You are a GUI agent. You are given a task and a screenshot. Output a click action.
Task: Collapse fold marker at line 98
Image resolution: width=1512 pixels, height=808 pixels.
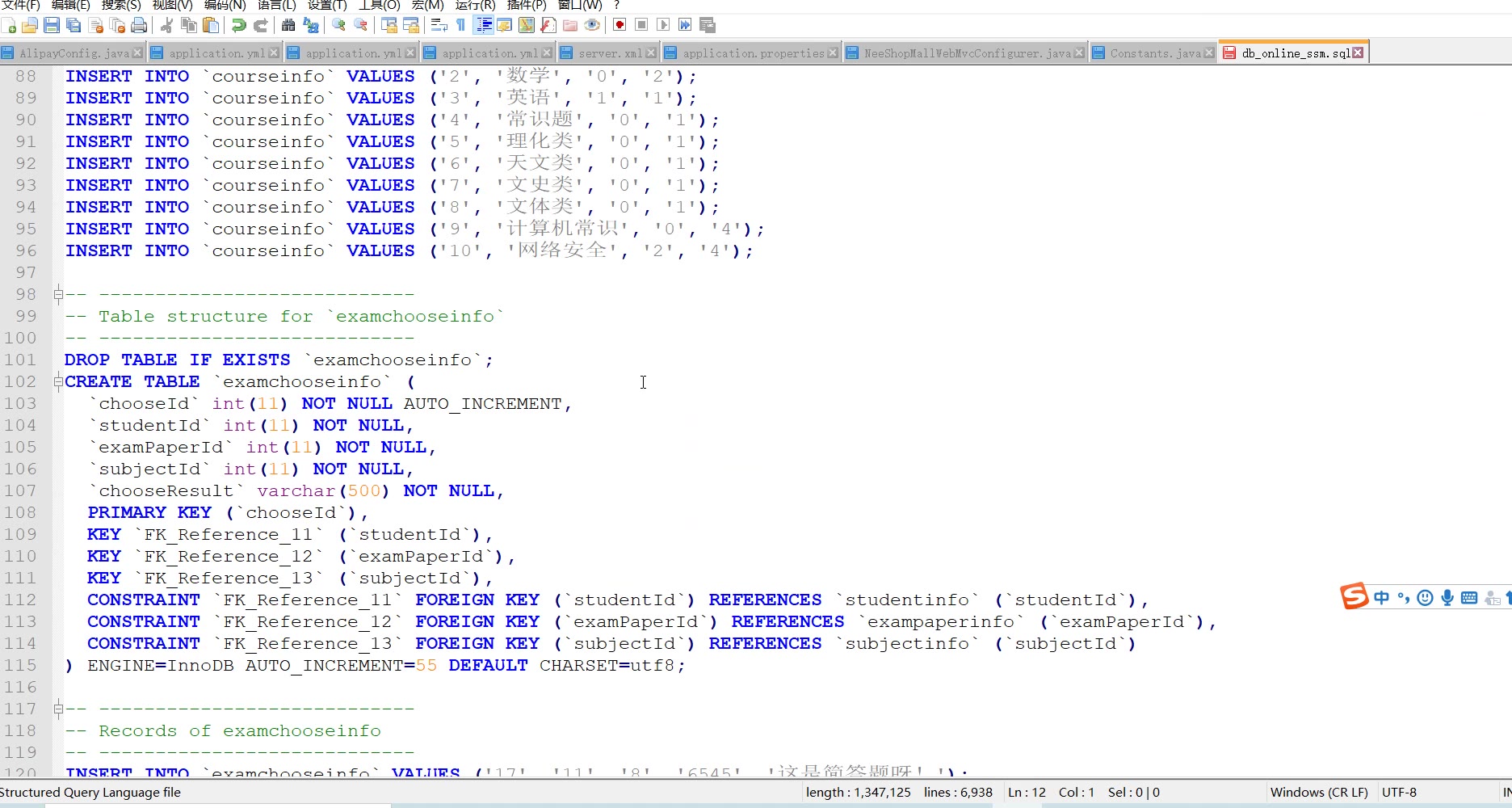58,294
